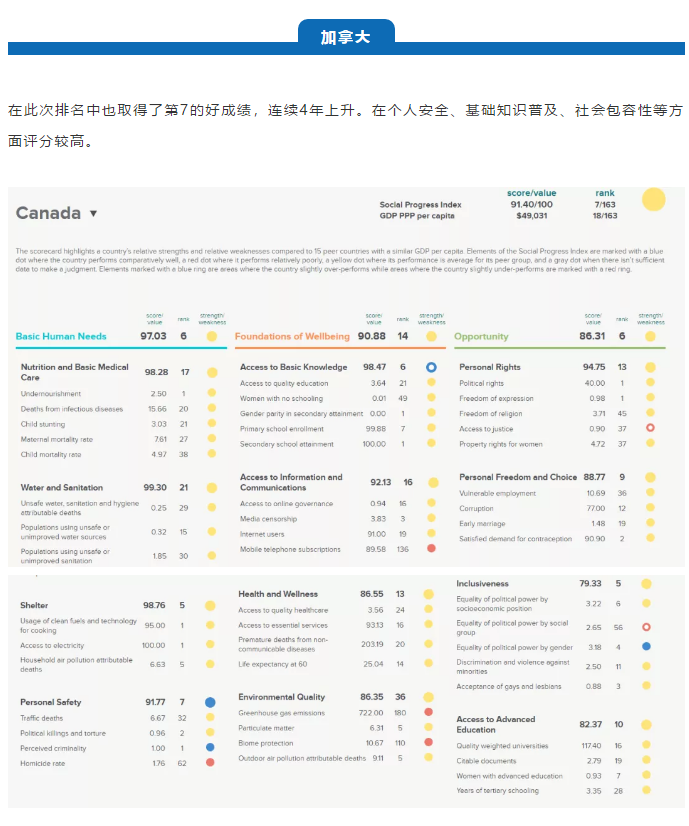The height and width of the screenshot is (826, 689).
Task: Click the Maternal mortality rate row label
Action: click(x=56, y=439)
